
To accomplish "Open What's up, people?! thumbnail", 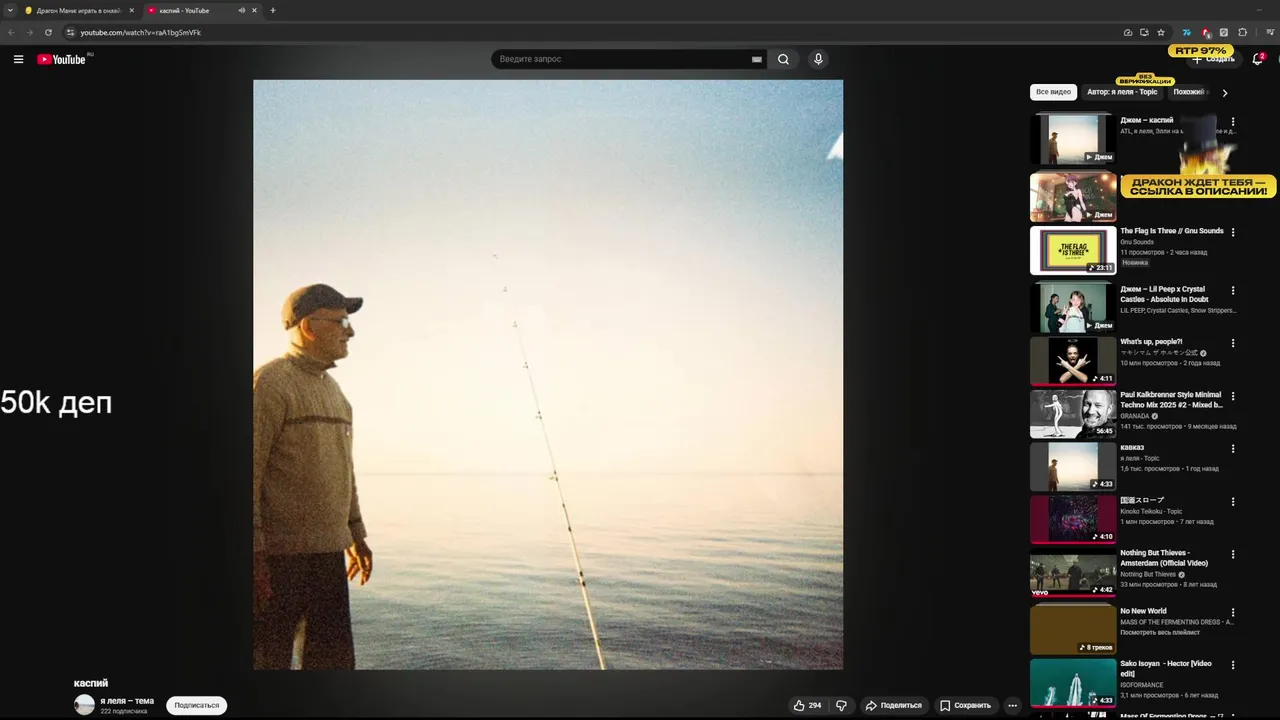I will click(1073, 360).
